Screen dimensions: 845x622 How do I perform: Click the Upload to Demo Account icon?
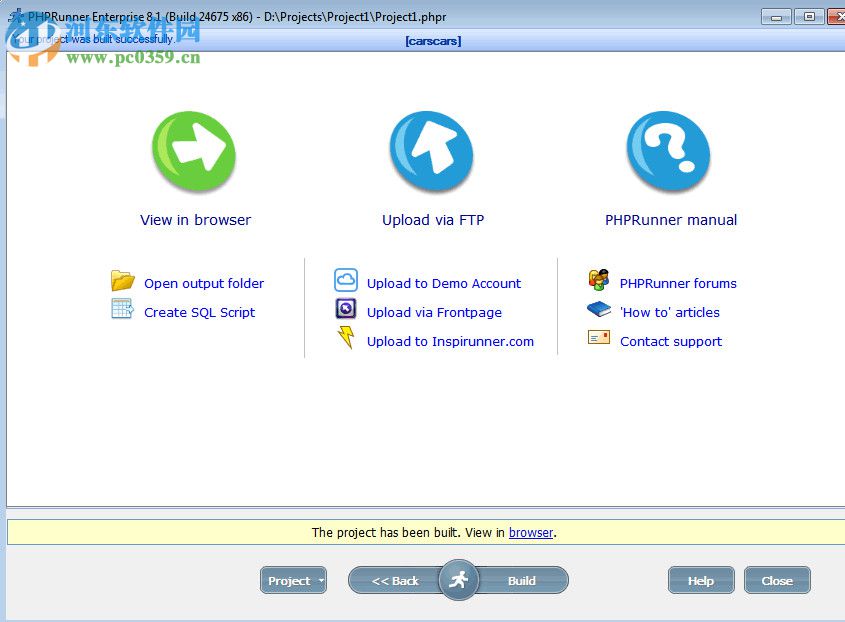[345, 282]
